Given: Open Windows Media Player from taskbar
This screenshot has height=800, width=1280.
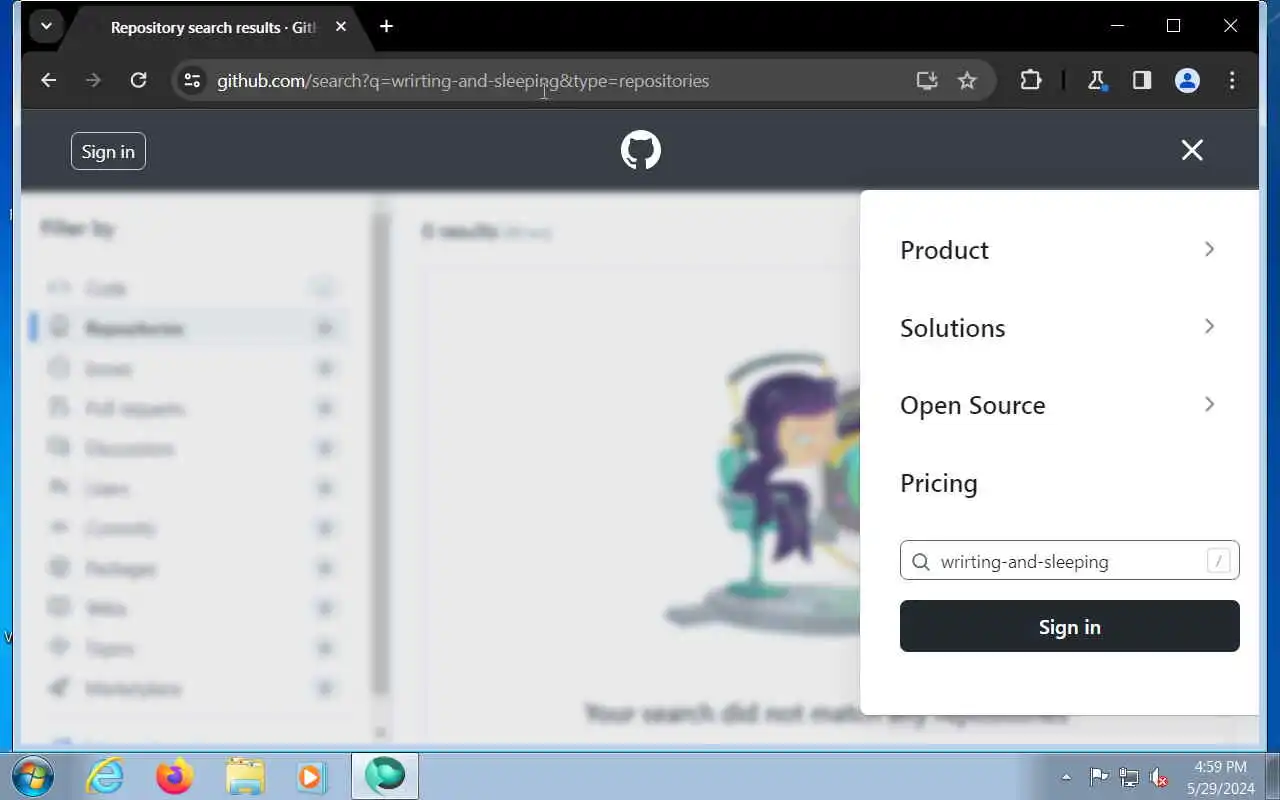Looking at the screenshot, I should pyautogui.click(x=311, y=776).
